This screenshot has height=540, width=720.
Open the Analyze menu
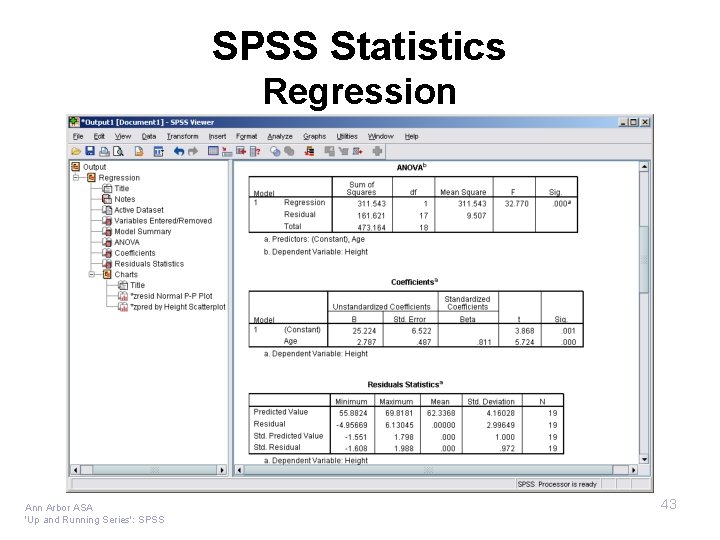280,136
